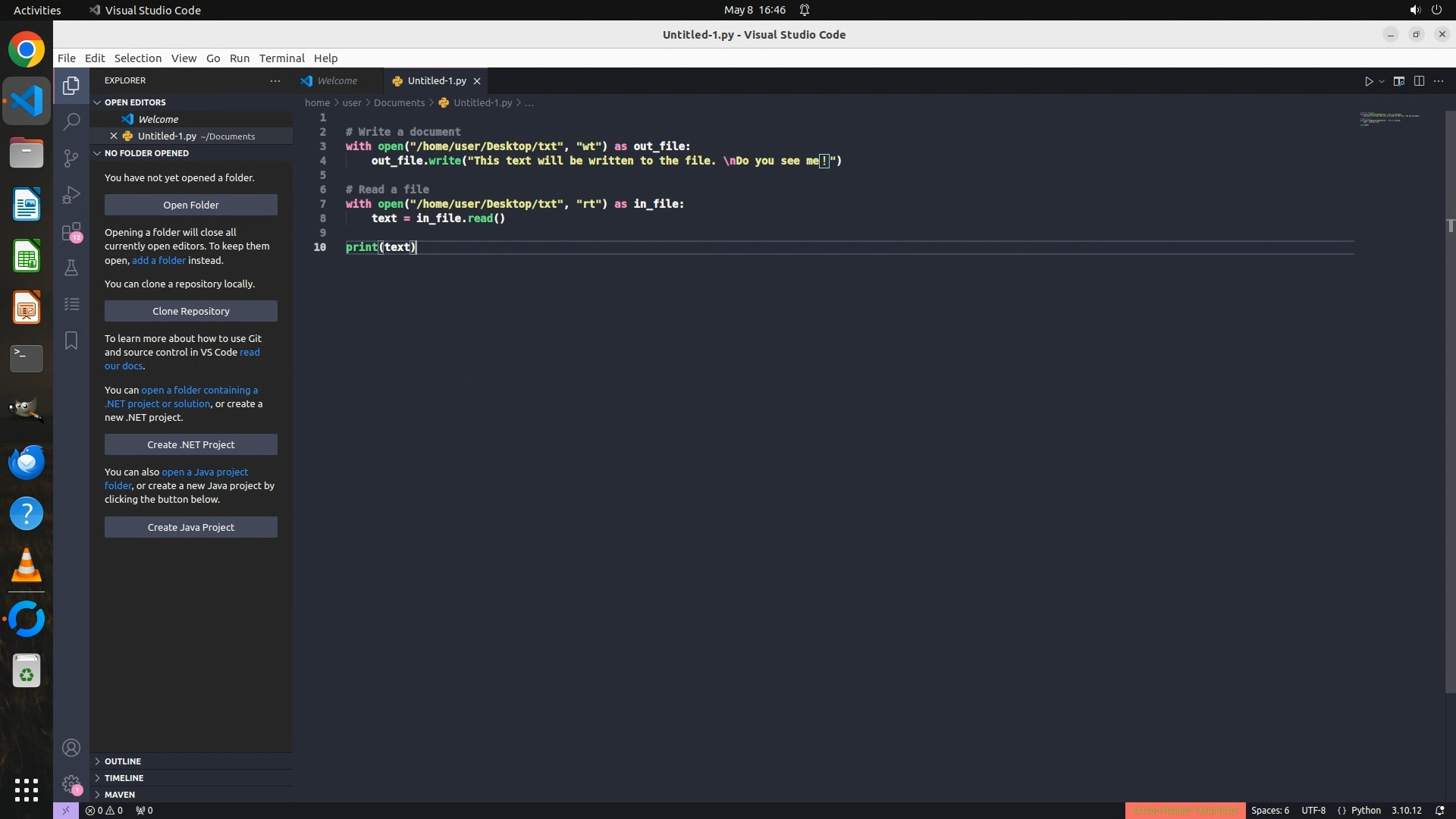
Task: Click the Run Python File play icon
Action: pos(1369,81)
